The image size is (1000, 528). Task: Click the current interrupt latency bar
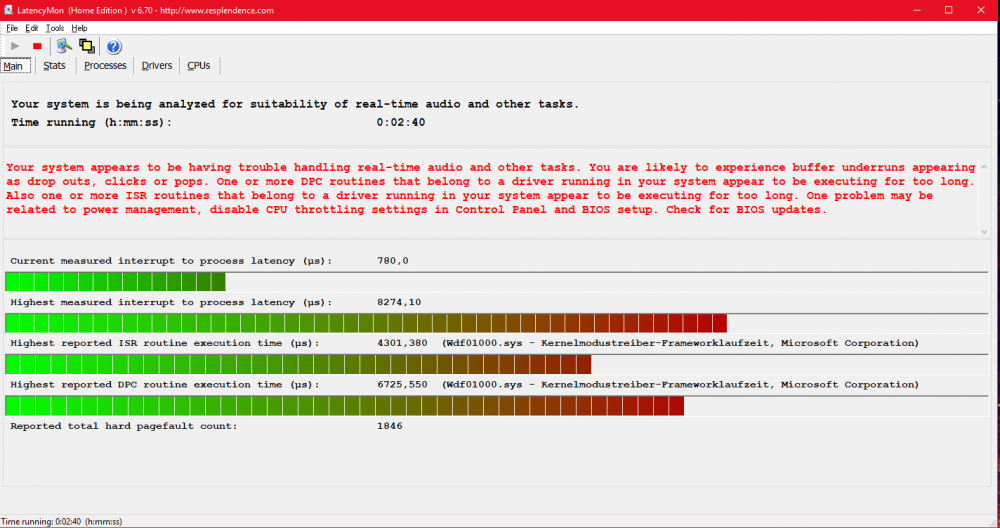[497, 281]
